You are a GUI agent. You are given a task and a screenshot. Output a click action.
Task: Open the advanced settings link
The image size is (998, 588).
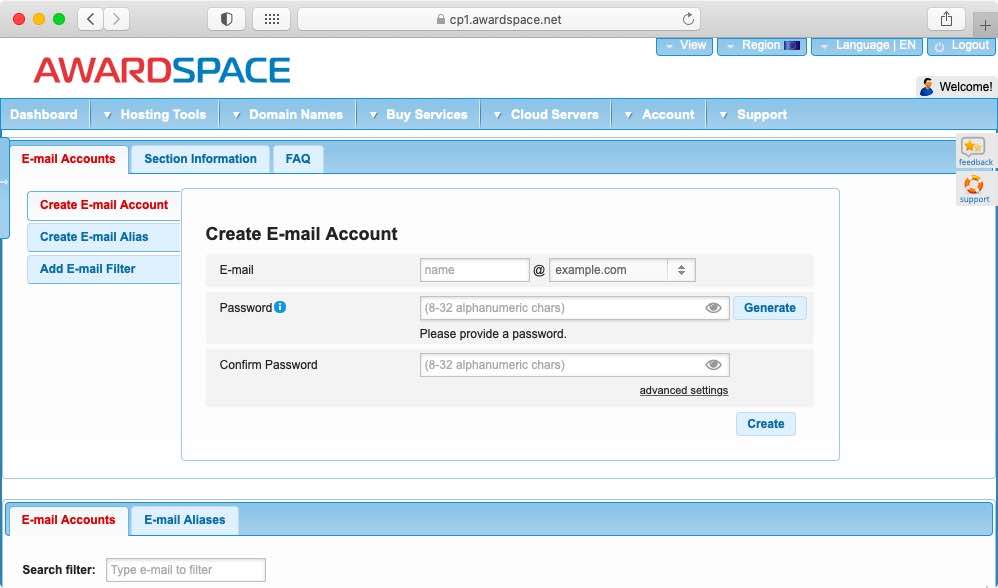coord(684,390)
